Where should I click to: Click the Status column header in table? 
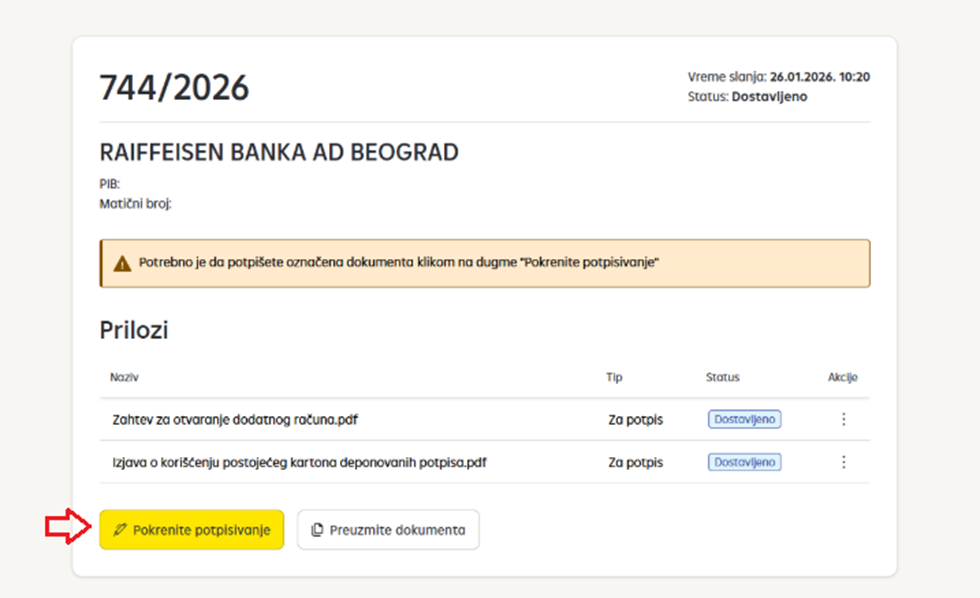[722, 377]
